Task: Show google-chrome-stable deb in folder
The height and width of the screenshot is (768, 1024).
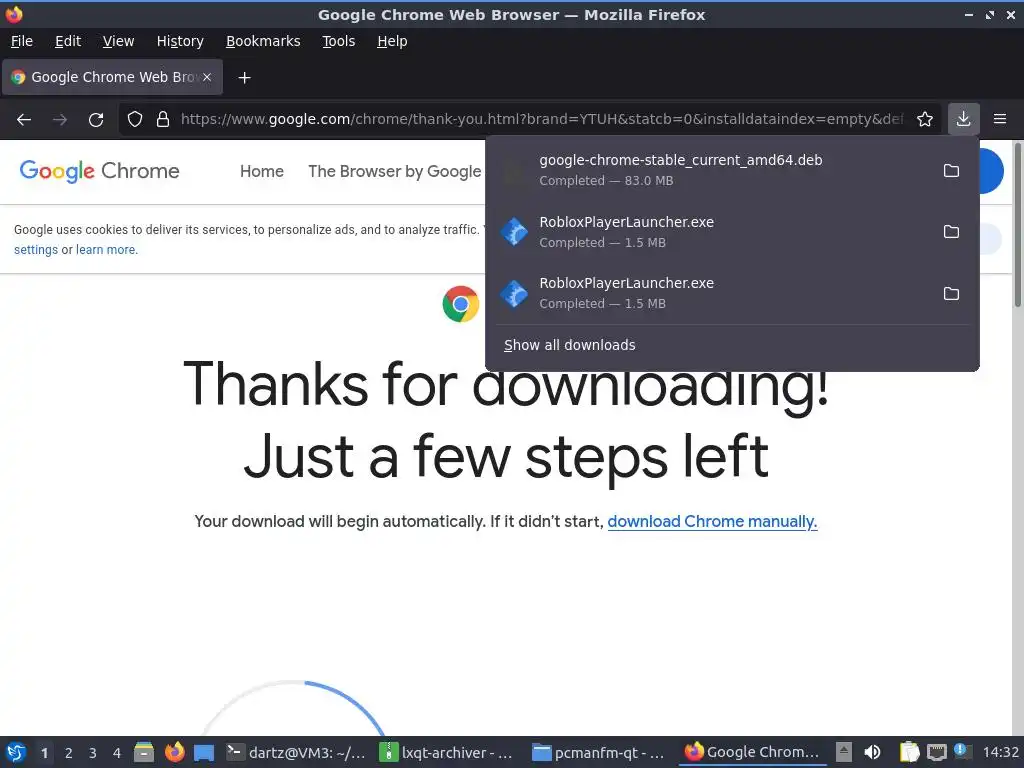Action: [951, 170]
